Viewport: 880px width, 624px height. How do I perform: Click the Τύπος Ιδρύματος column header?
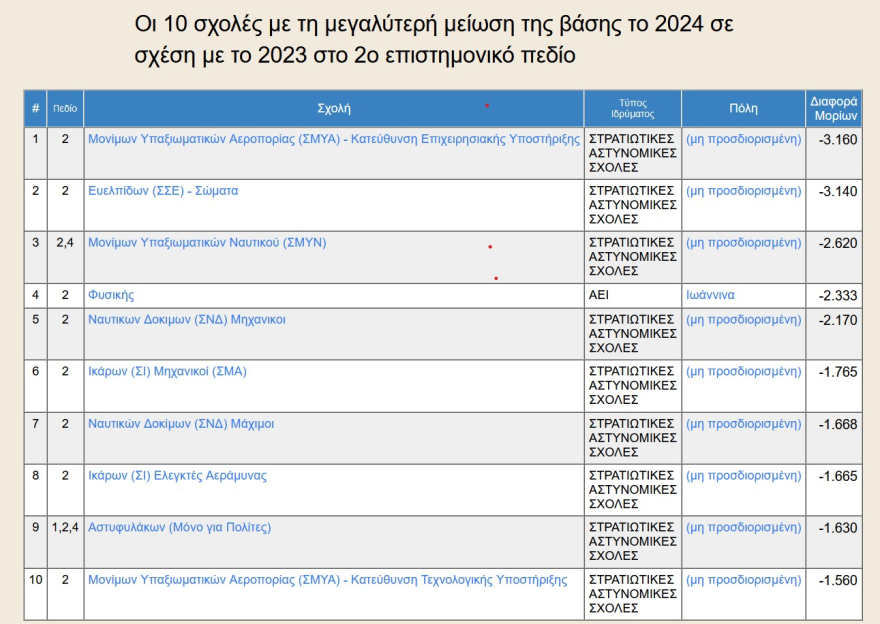point(632,108)
